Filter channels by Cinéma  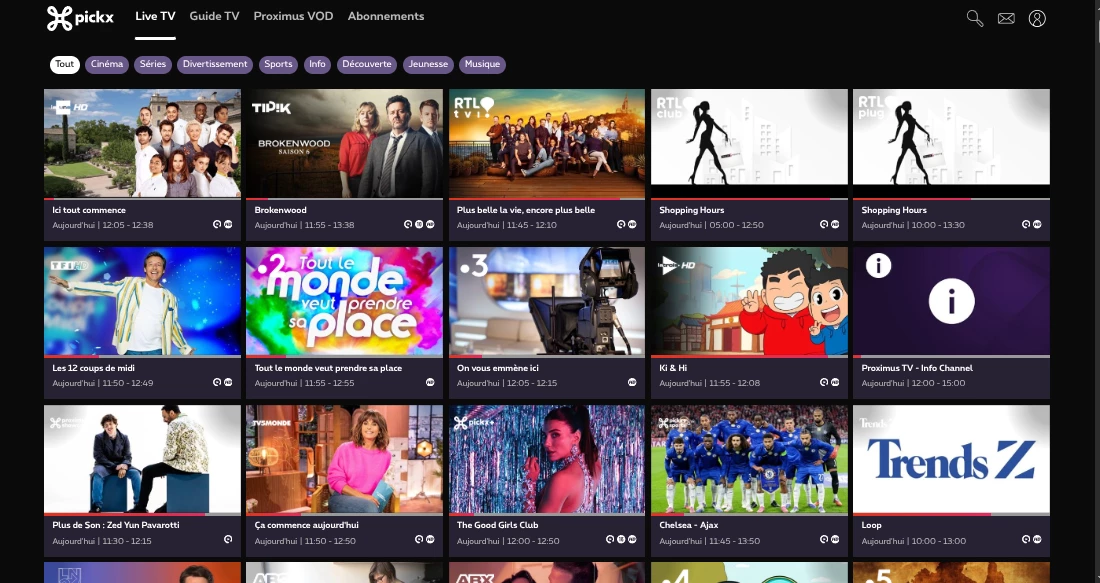click(x=107, y=65)
